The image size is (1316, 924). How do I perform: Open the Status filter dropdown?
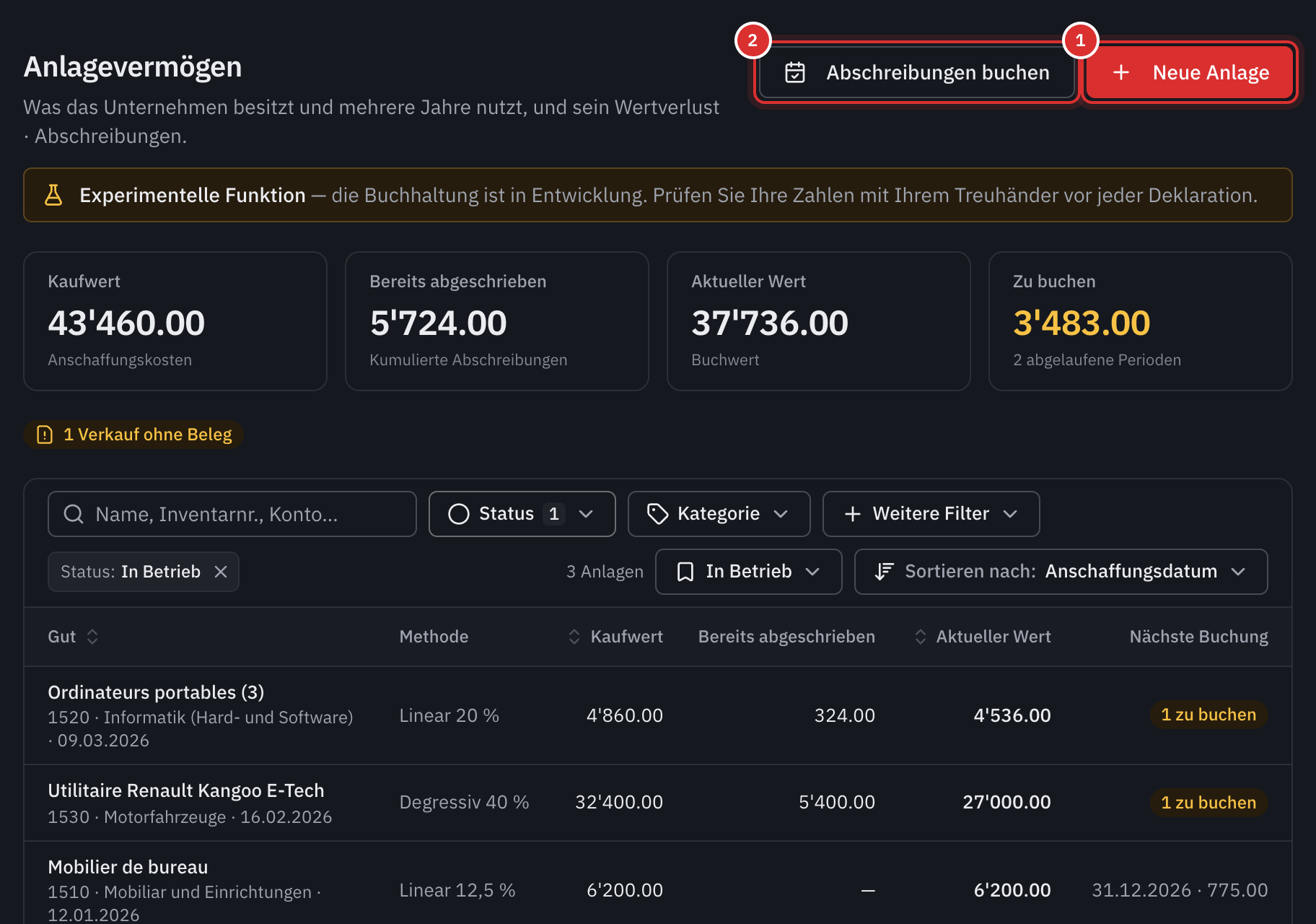pyautogui.click(x=522, y=514)
